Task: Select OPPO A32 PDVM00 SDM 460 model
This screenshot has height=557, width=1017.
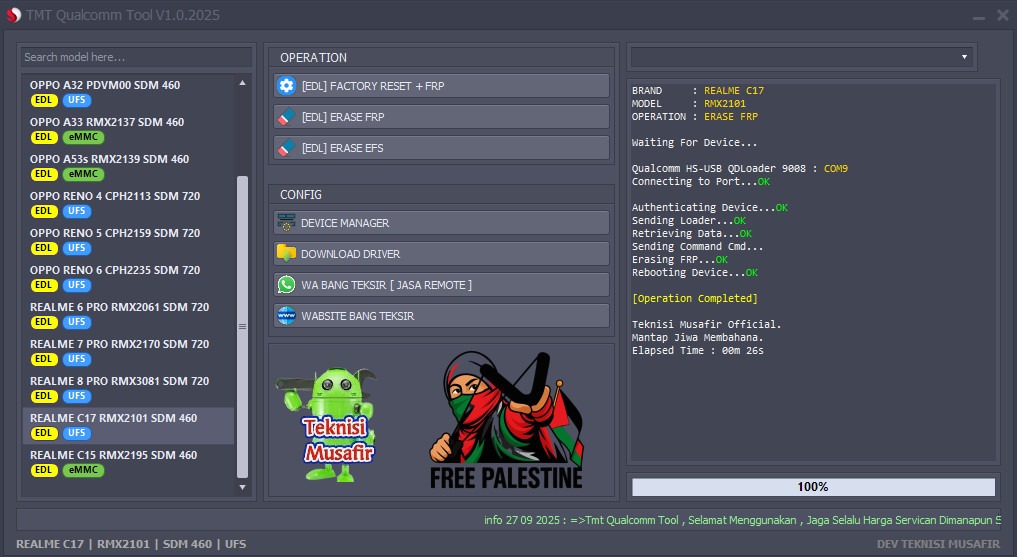Action: pyautogui.click(x=128, y=92)
